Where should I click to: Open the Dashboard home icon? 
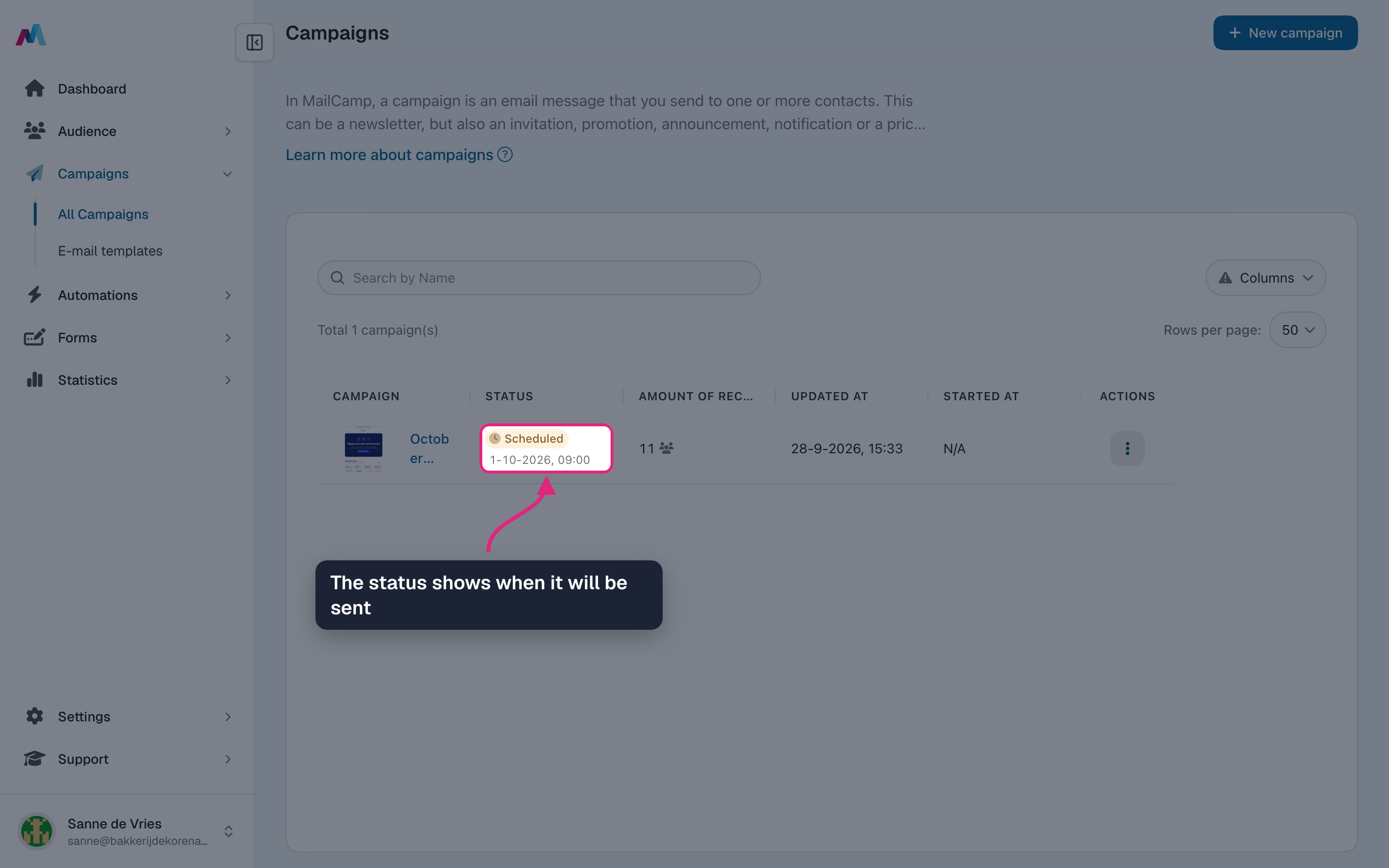point(34,88)
